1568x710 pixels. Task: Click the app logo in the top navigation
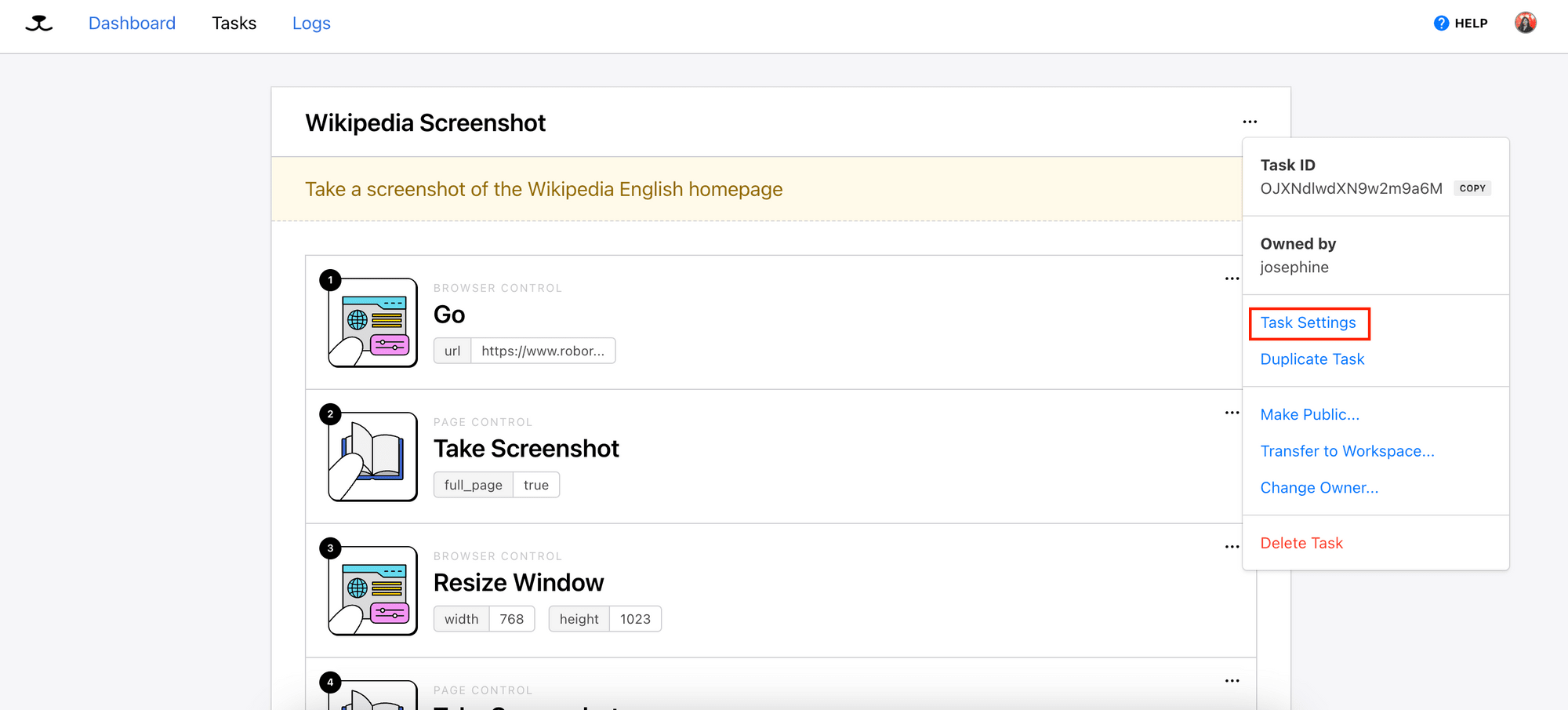[x=38, y=24]
